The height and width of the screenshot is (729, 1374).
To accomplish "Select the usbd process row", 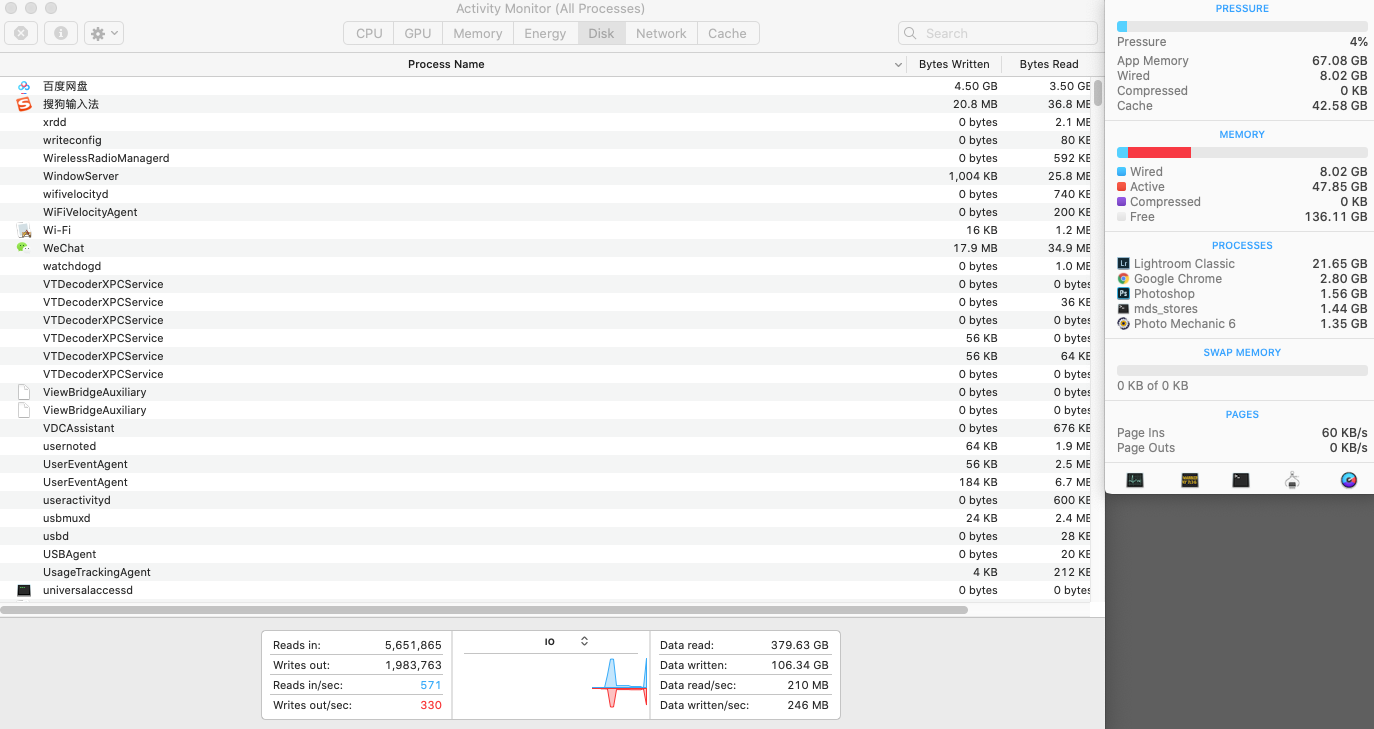I will click(x=546, y=536).
